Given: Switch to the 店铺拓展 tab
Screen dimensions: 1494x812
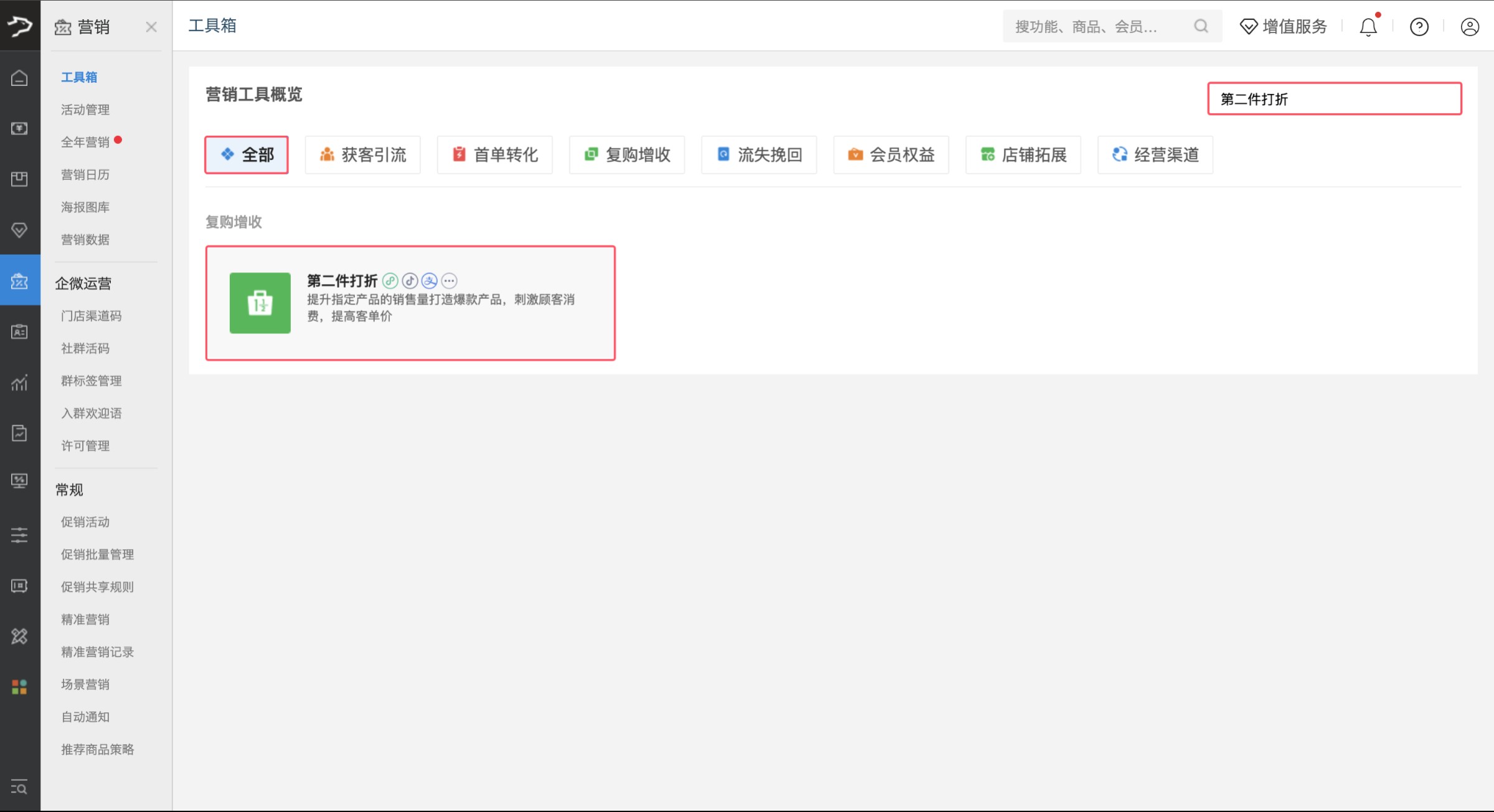Looking at the screenshot, I should pos(1023,154).
